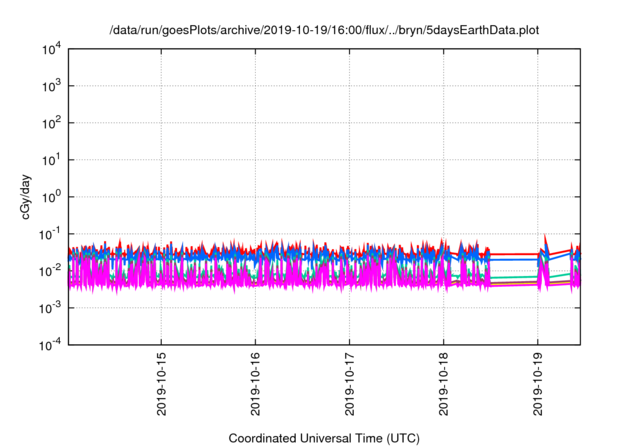Screen dimensions: 640x448
Task: Click the 10^-3 y-axis tick label
Action: 49,307
